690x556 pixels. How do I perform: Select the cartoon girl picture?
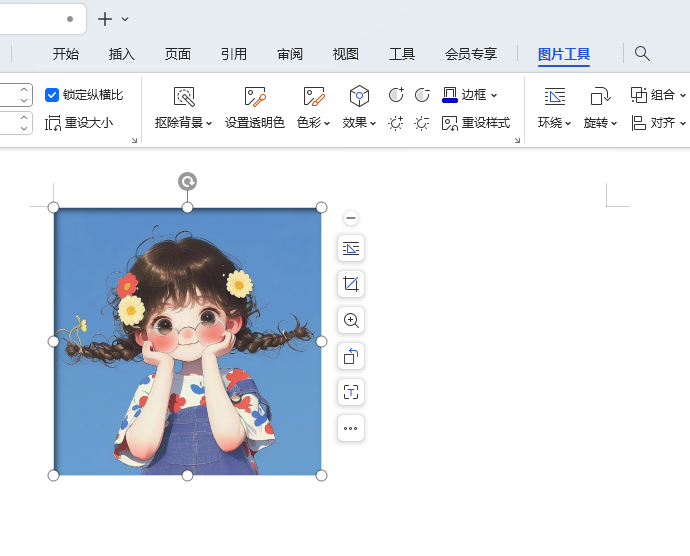pos(187,342)
